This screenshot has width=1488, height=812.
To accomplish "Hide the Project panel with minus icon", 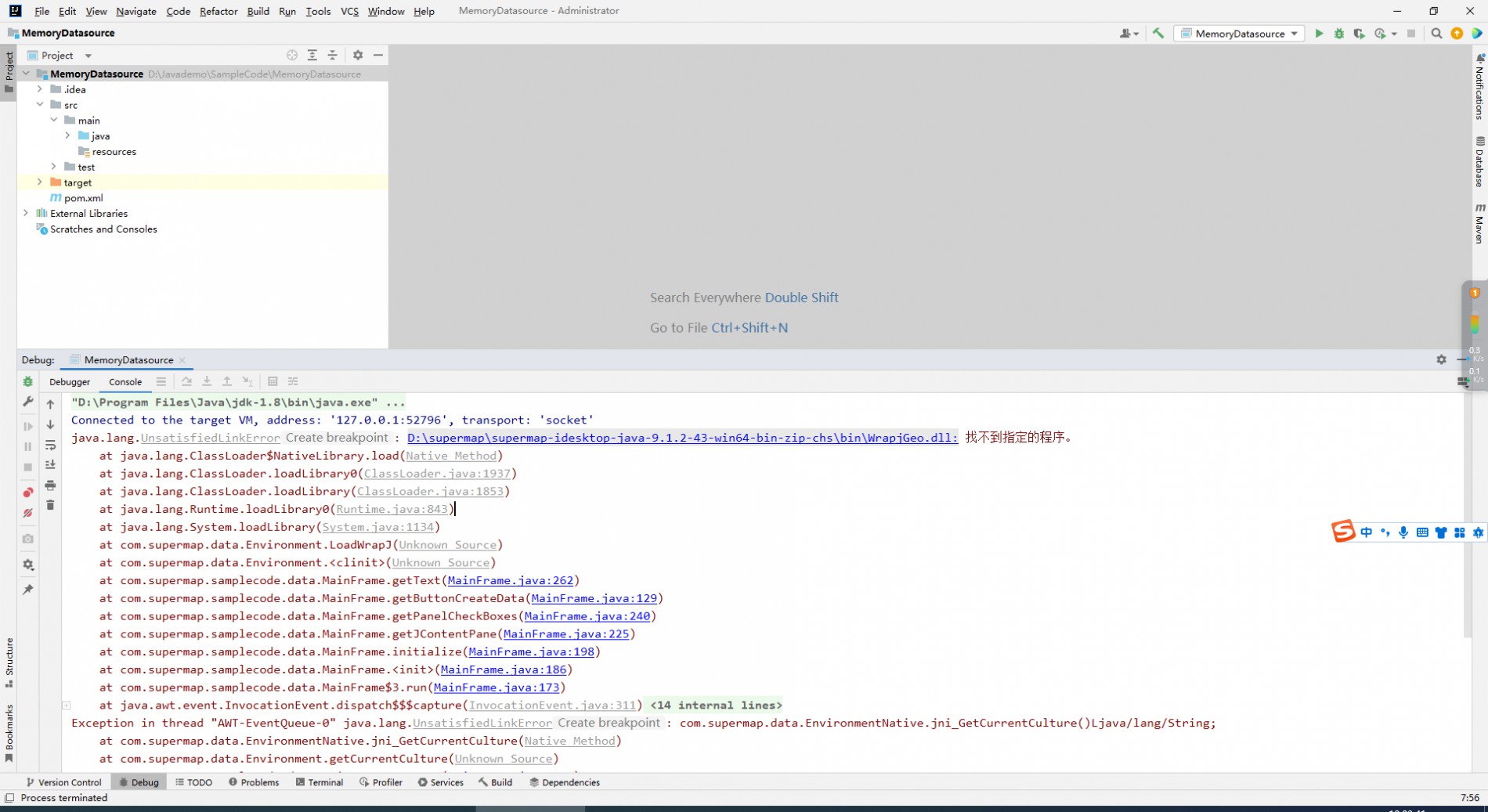I will [378, 55].
